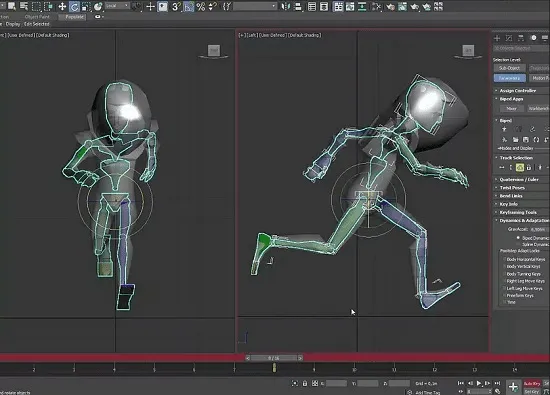Image resolution: width=550 pixels, height=395 pixels.
Task: Switch to the Populate ribbon tab
Action: 74,17
